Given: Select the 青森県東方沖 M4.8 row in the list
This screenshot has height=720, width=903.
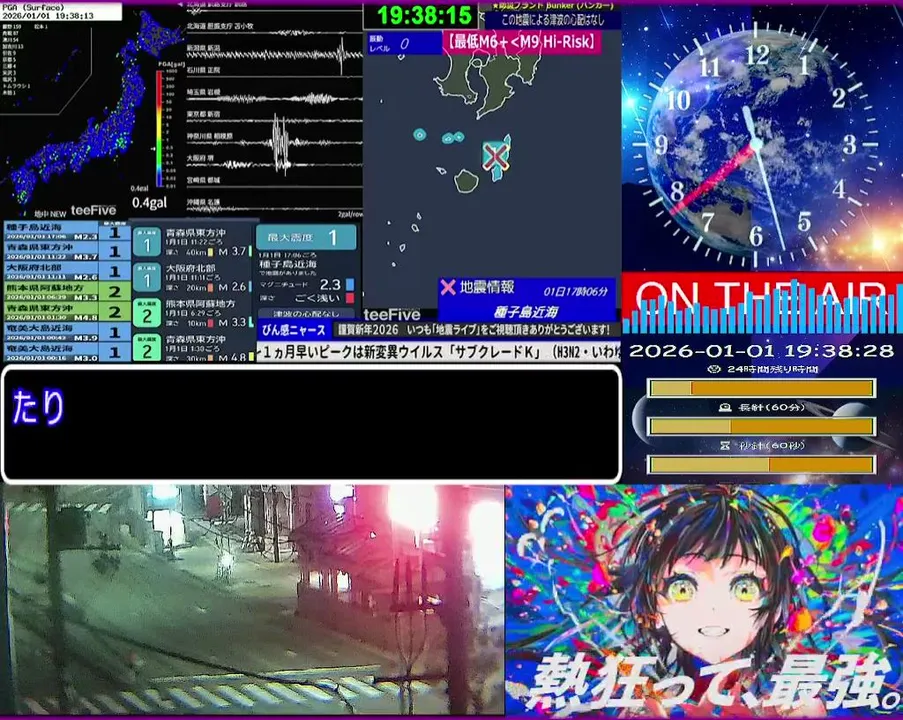Looking at the screenshot, I should click(67, 312).
